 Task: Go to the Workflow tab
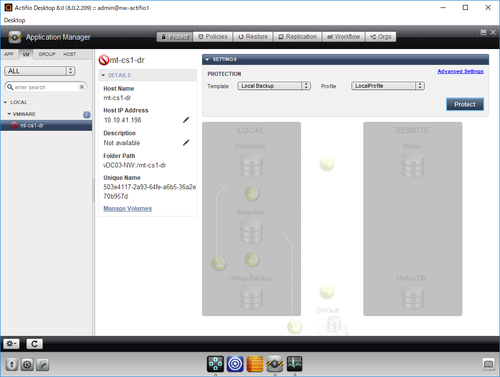[x=343, y=37]
